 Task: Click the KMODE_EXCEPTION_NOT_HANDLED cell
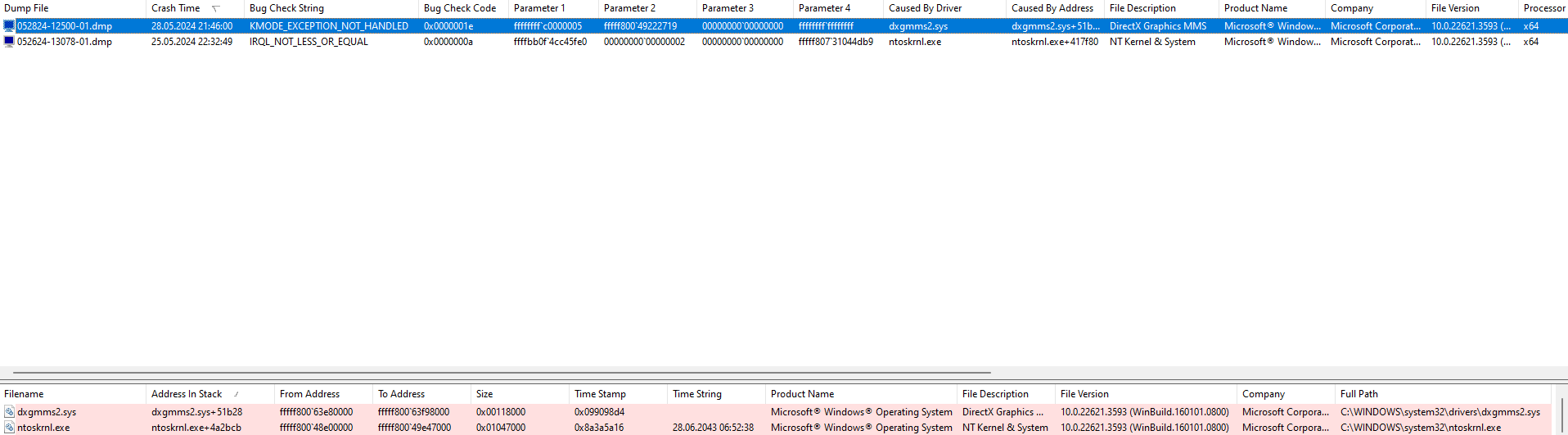tap(329, 26)
